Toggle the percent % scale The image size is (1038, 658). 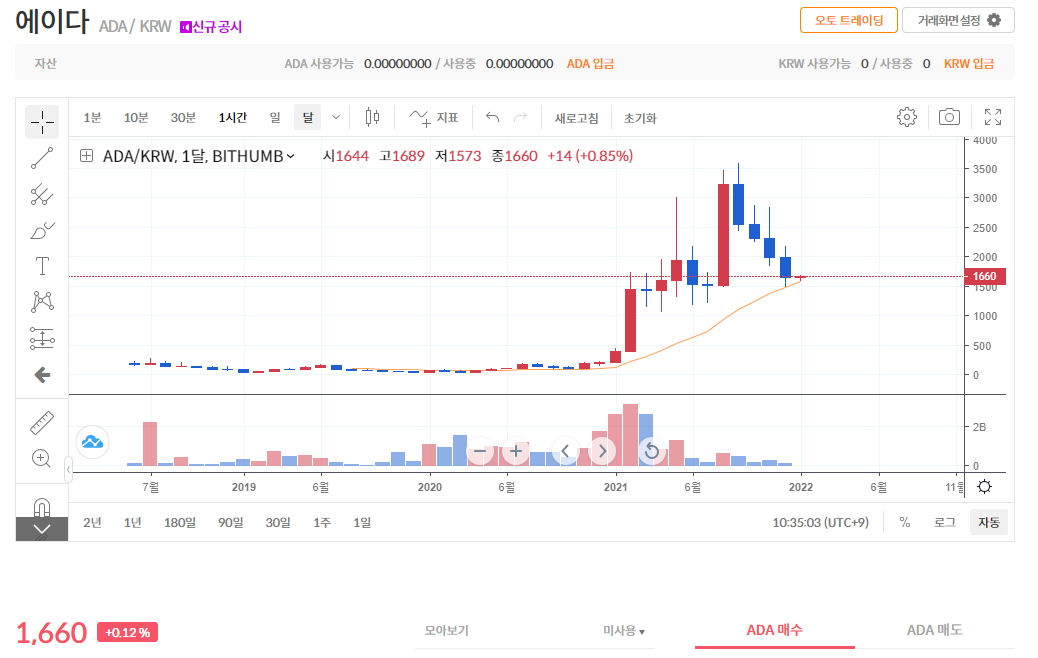coord(904,522)
